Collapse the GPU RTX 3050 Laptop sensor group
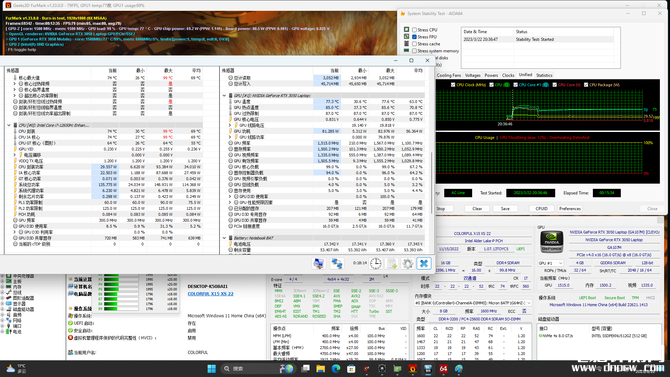Image resolution: width=670 pixels, height=377 pixels. pos(224,96)
